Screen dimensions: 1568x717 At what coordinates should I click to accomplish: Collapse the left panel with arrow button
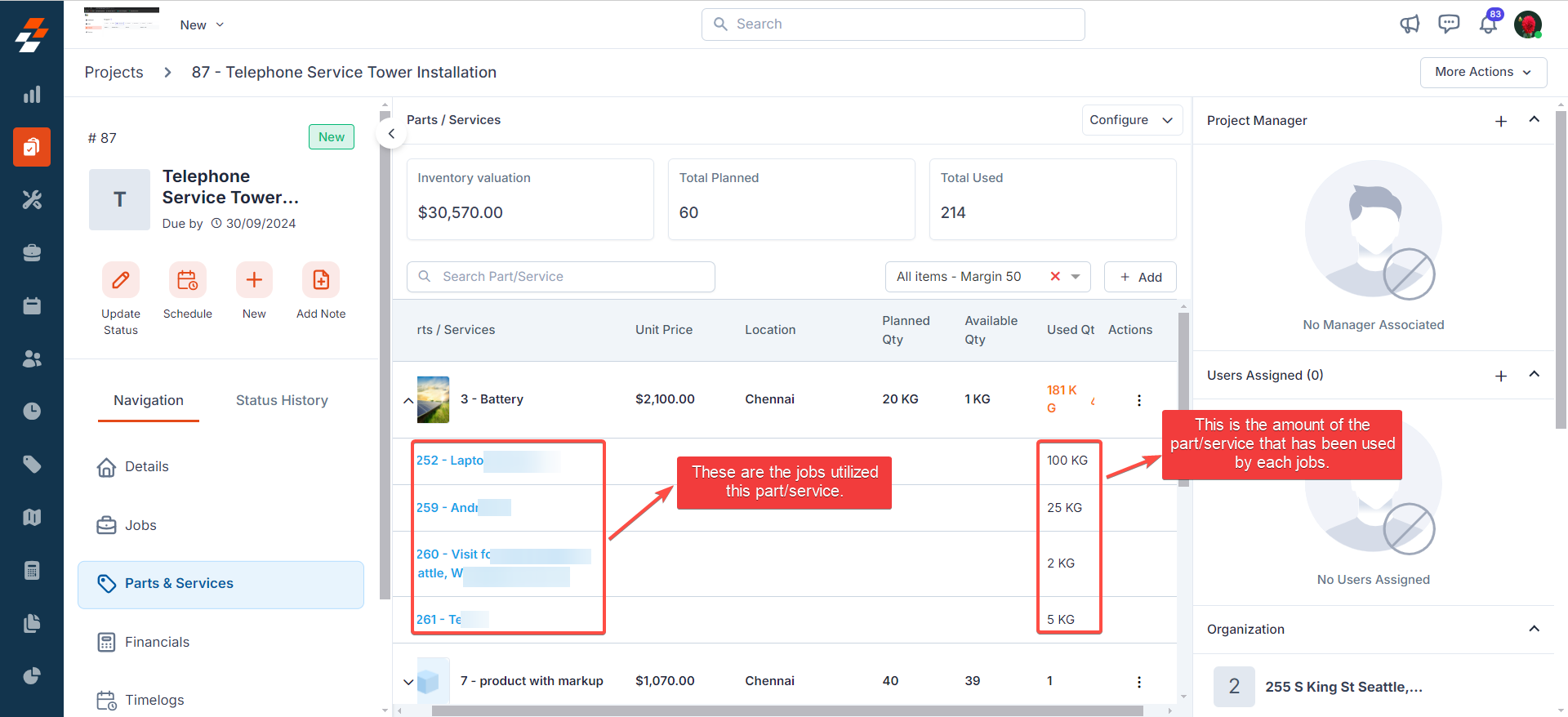[x=391, y=134]
